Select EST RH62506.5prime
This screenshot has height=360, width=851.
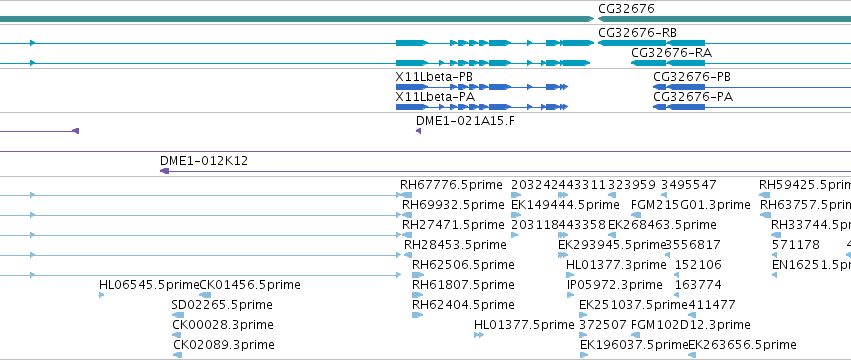click(463, 265)
